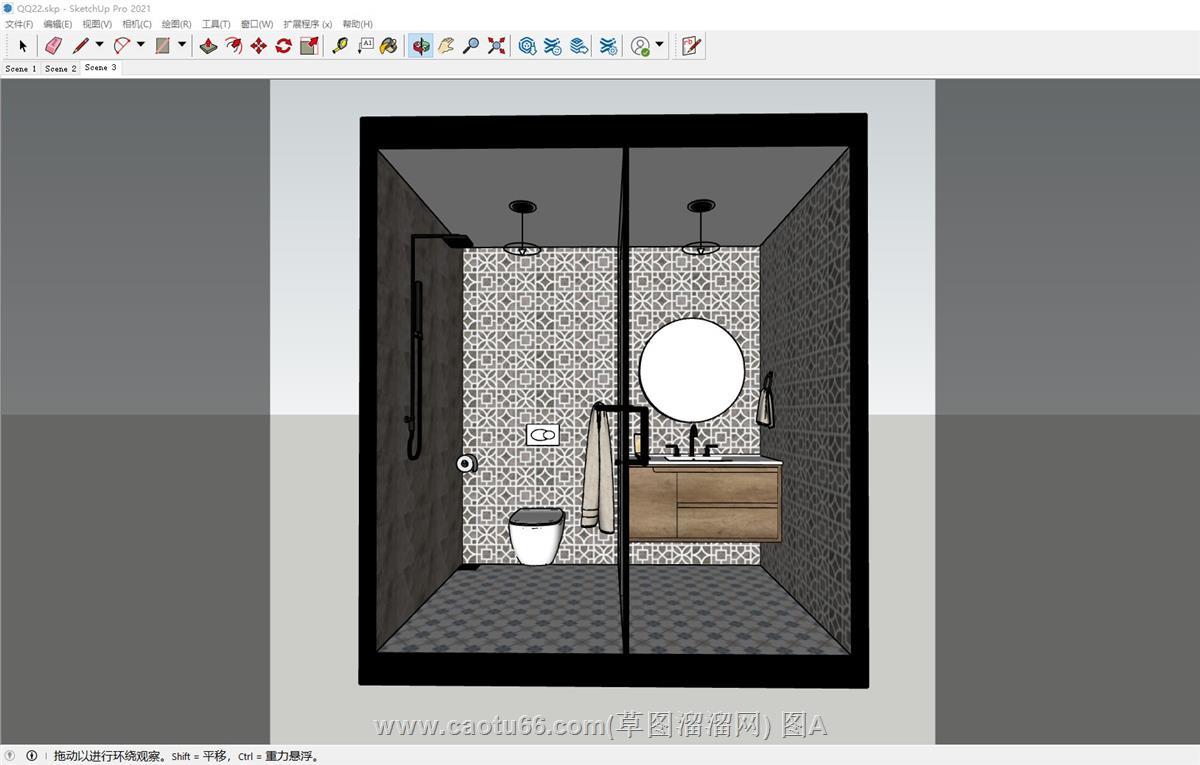Expand the Line tool dropdown arrow
Image resolution: width=1200 pixels, height=765 pixels.
click(x=99, y=45)
